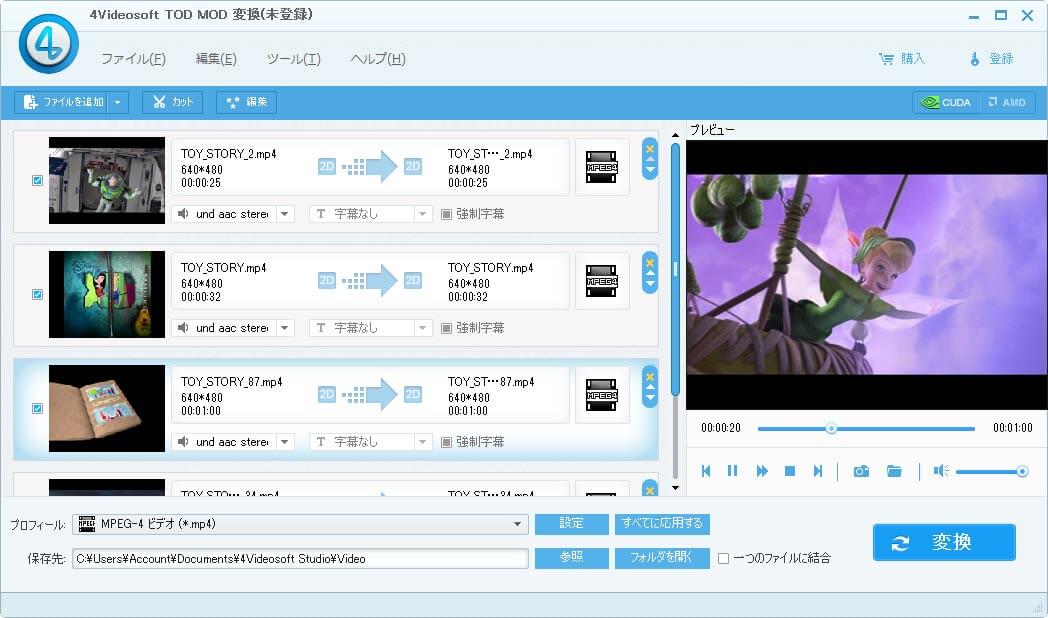Move TOY_STORY.mp4 down in list
The image size is (1048, 618).
[650, 284]
